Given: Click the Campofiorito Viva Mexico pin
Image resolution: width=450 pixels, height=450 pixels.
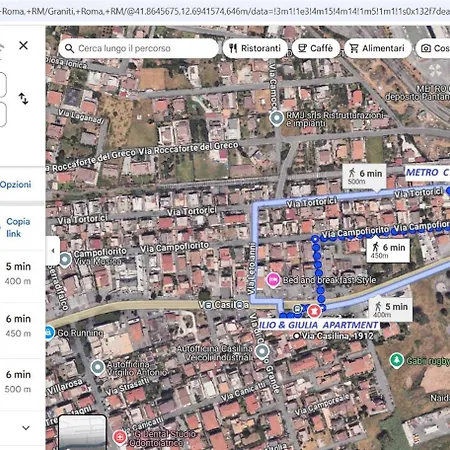Looking at the screenshot, I should click(x=65, y=259).
